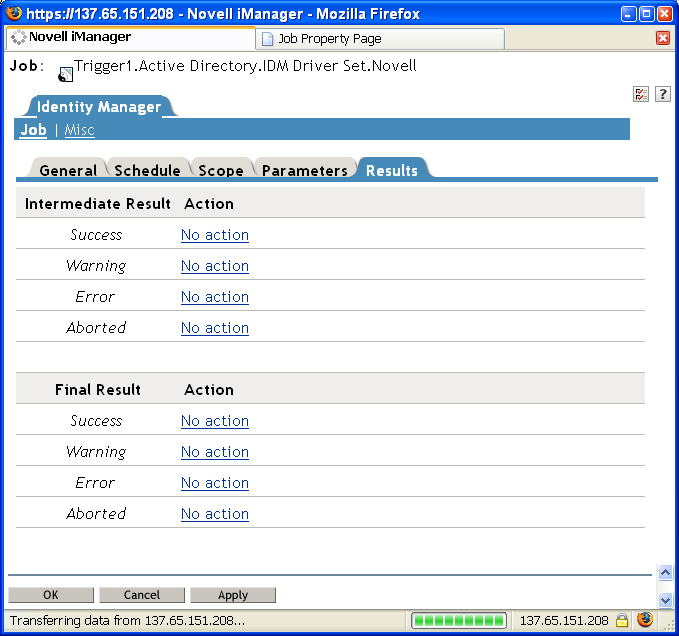This screenshot has width=679, height=636.
Task: Click the green page loading progress bar
Action: [459, 620]
